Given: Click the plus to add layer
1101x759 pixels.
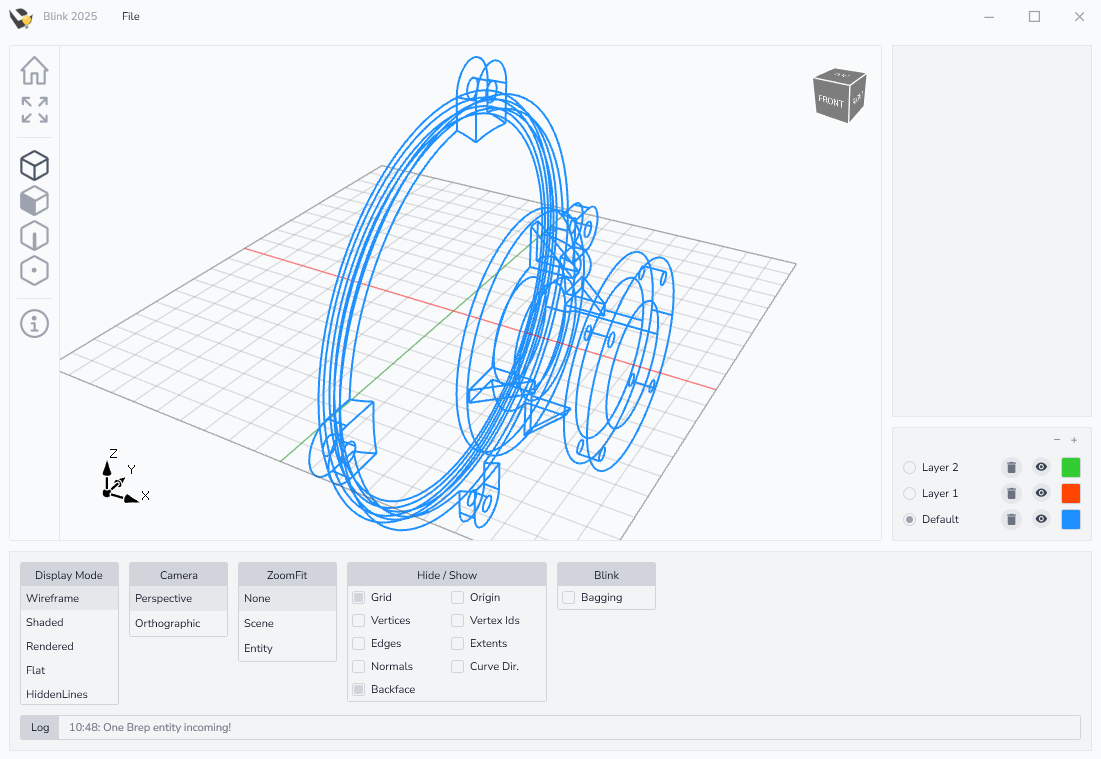Looking at the screenshot, I should point(1074,440).
